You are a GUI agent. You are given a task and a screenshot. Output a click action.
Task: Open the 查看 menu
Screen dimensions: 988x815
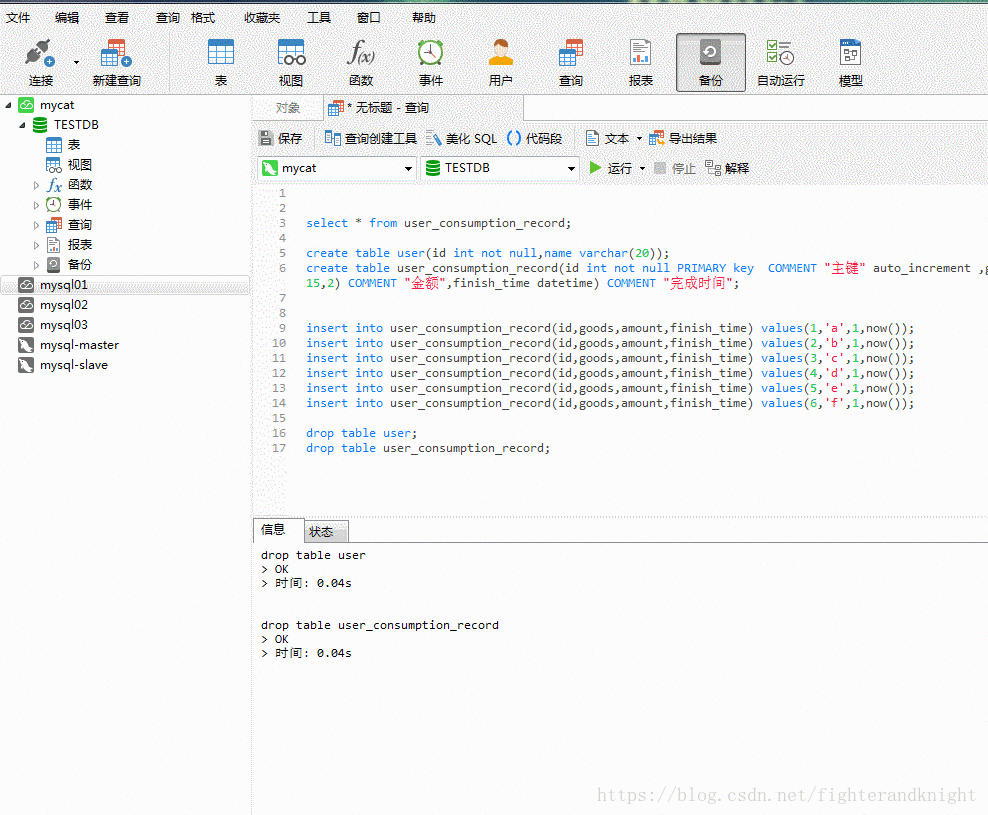pos(117,18)
